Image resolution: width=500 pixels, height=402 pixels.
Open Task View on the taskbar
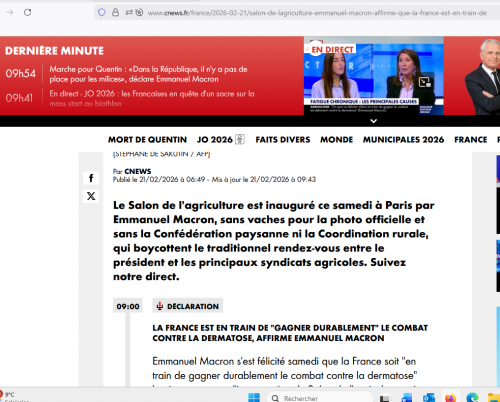pos(384,398)
